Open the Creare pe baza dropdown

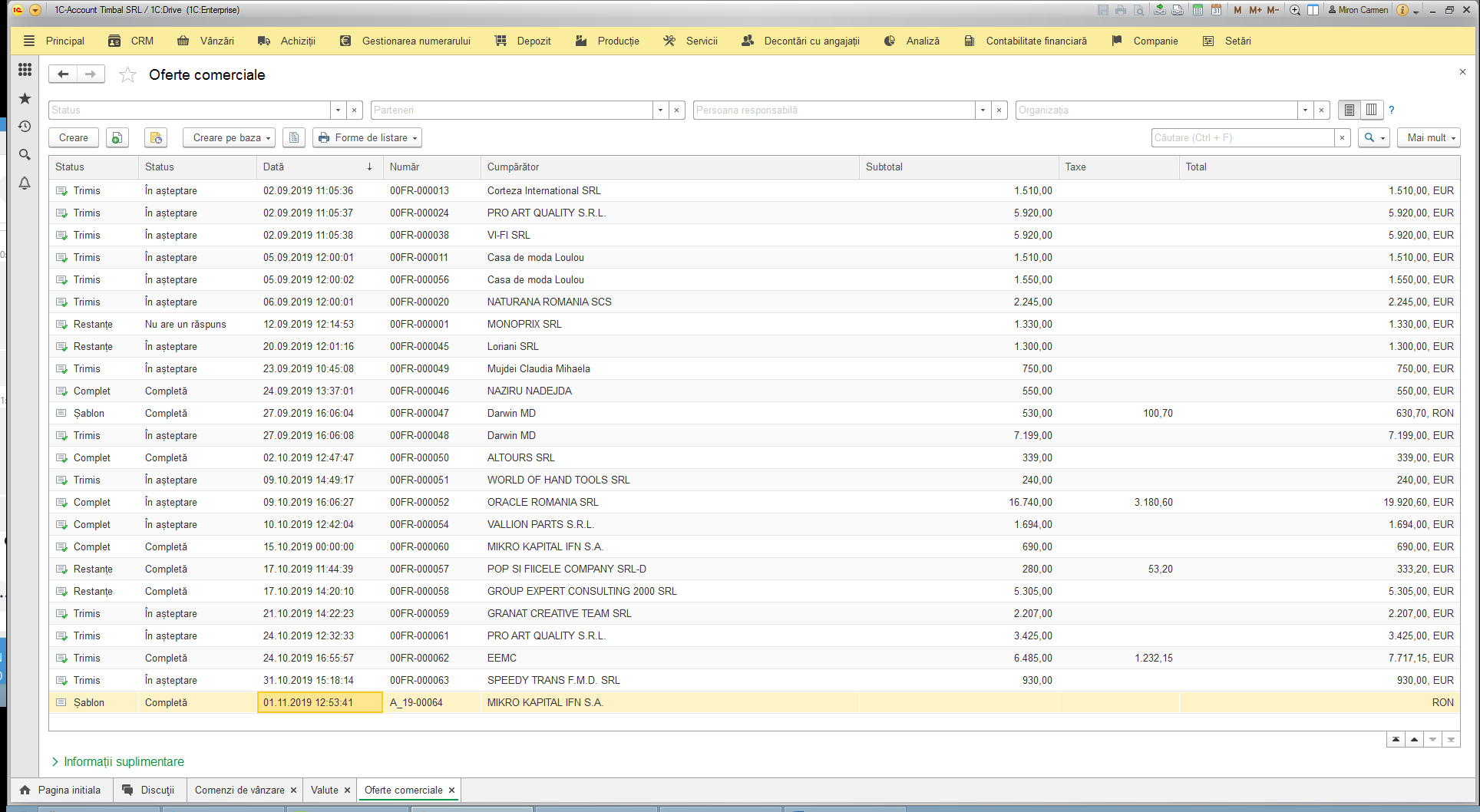coord(230,138)
